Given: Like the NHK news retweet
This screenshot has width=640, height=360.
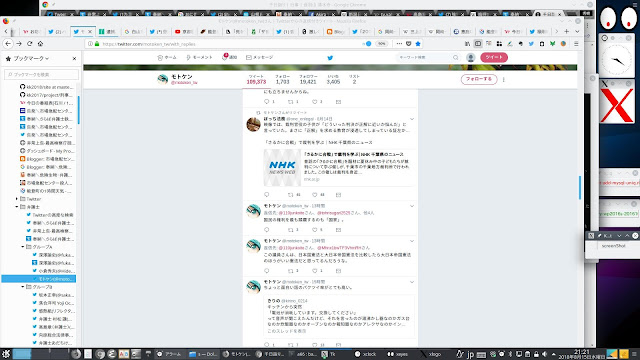Looking at the screenshot, I should [x=315, y=195].
